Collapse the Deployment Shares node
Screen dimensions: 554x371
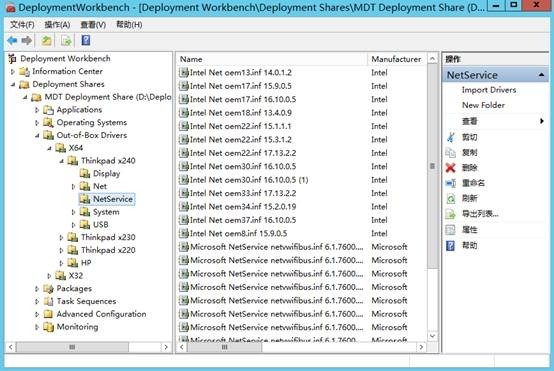click(13, 84)
